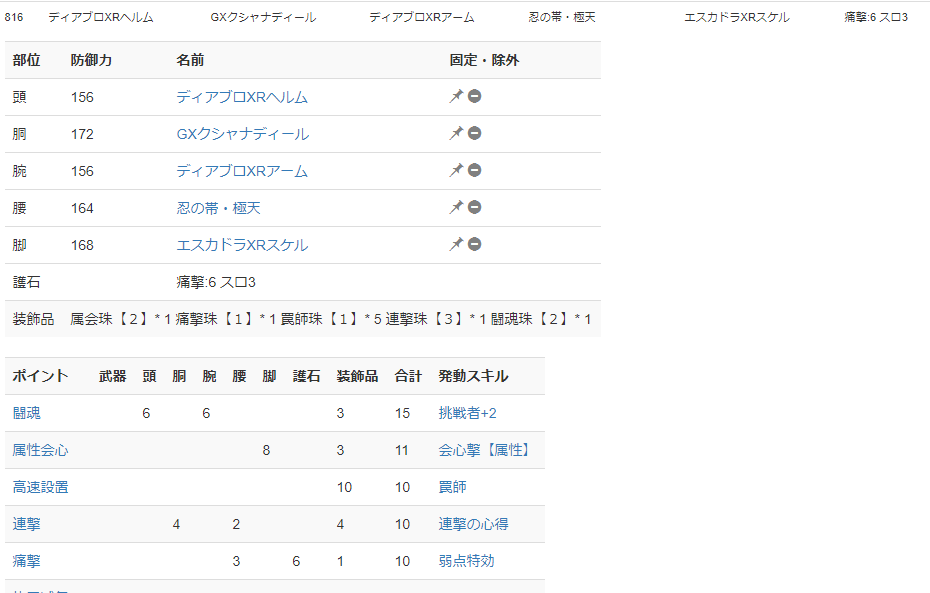This screenshot has width=930, height=593.
Task: Pin the エスカドラXRスケル leg armor
Action: click(456, 244)
